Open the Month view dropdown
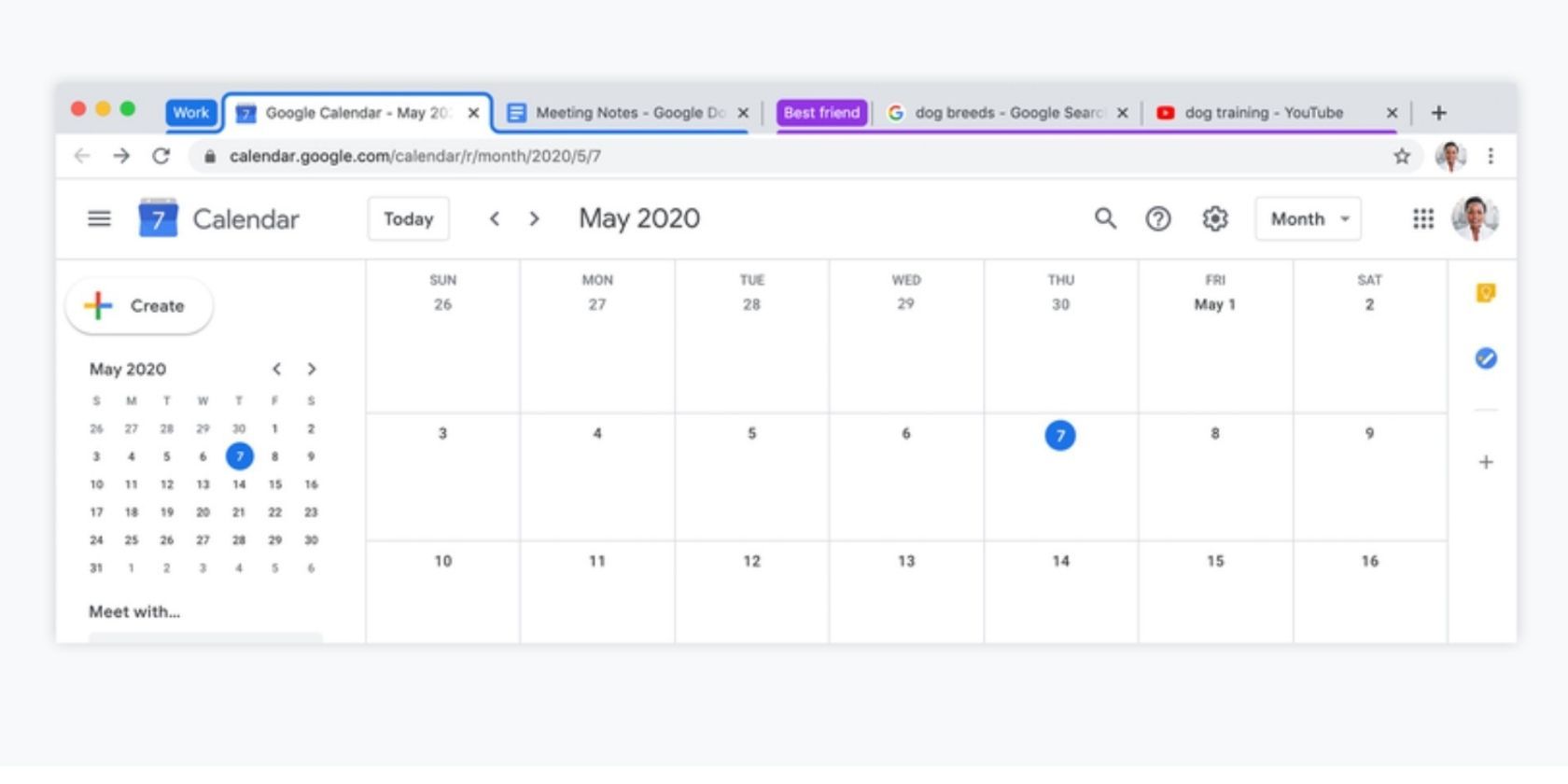1568x784 pixels. coord(1309,218)
